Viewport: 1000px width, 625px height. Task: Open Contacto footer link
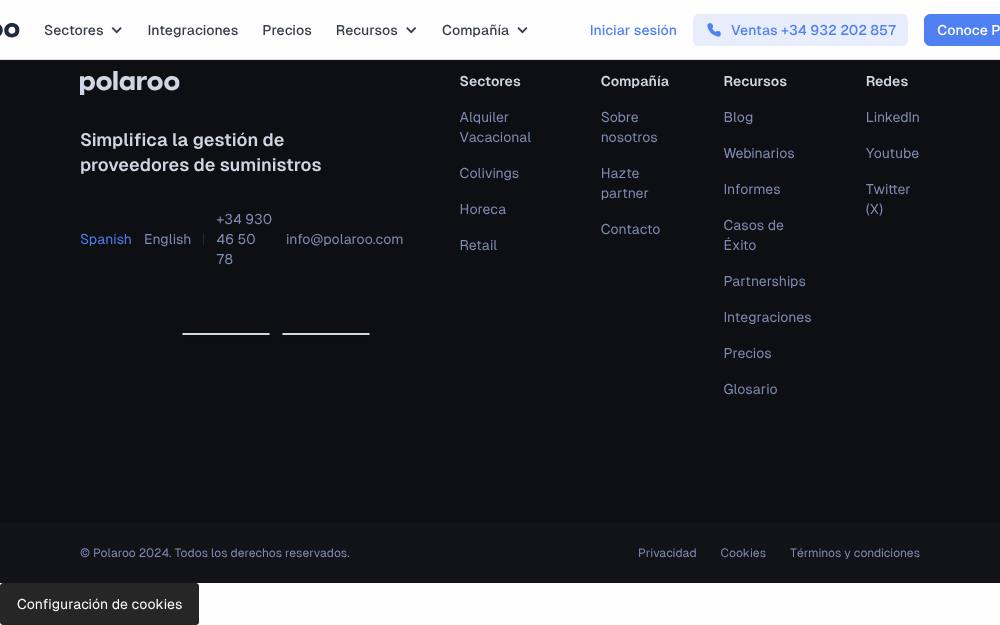tap(630, 229)
